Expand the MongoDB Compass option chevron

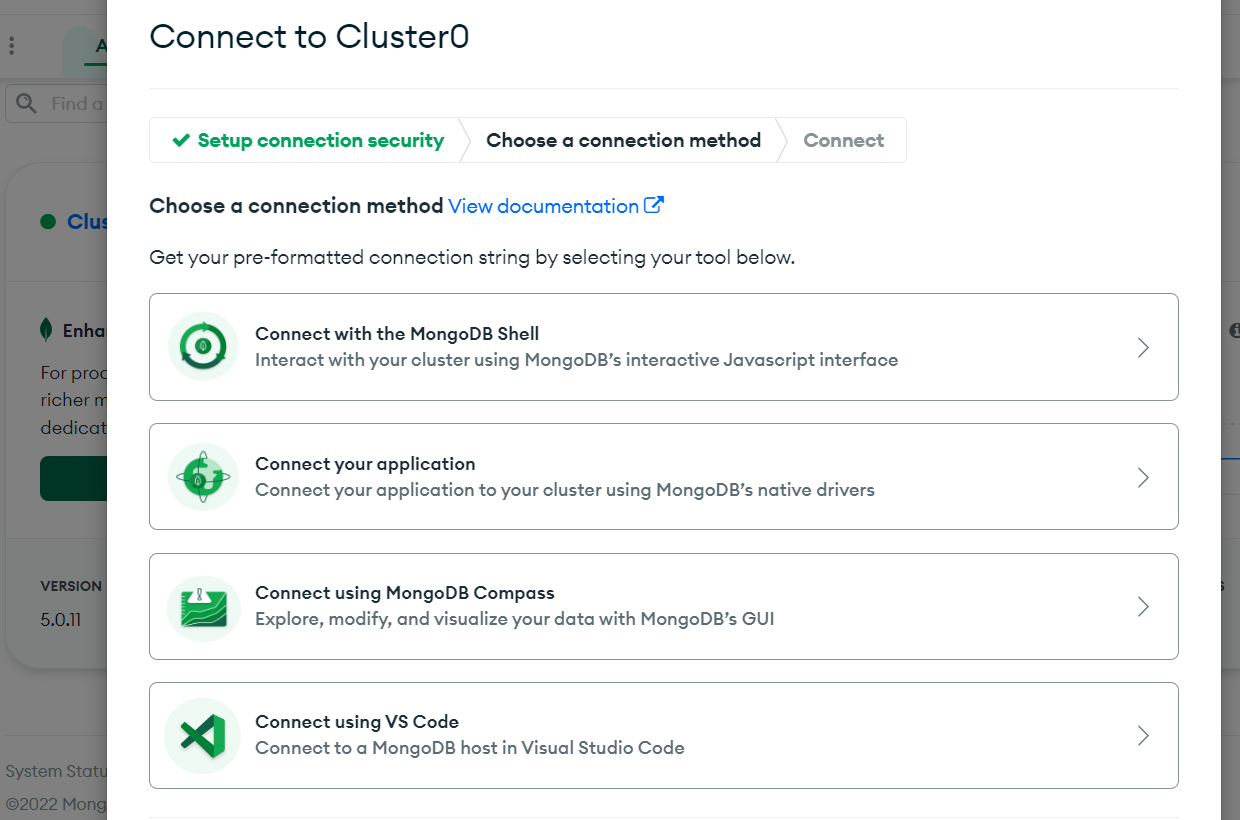pos(1143,606)
